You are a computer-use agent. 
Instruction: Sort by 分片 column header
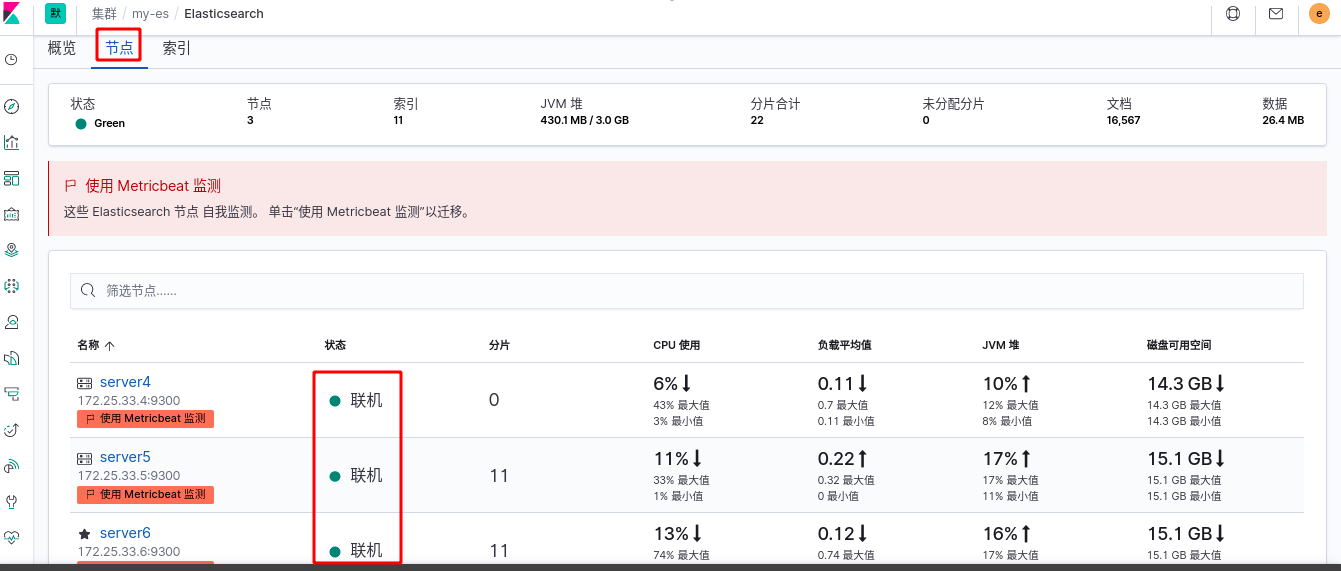click(x=499, y=345)
